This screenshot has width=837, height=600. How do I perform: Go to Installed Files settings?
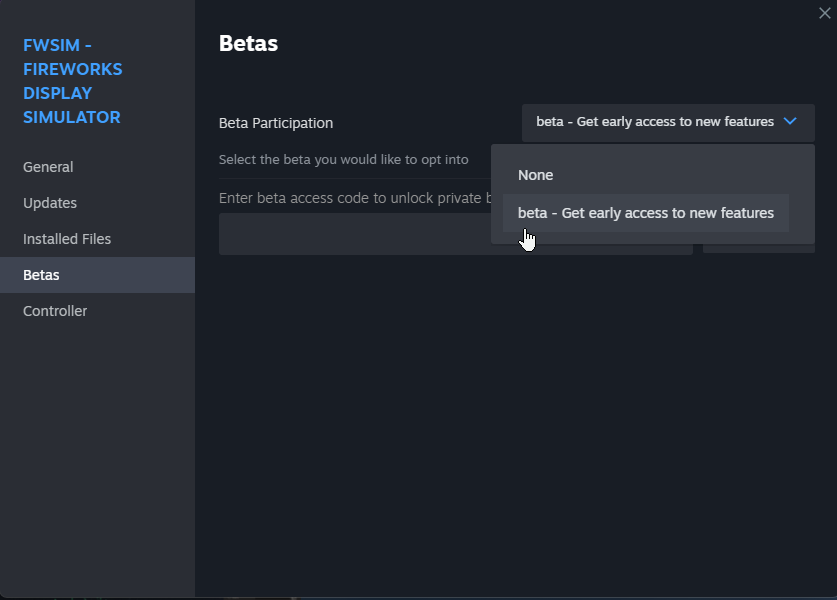(67, 239)
